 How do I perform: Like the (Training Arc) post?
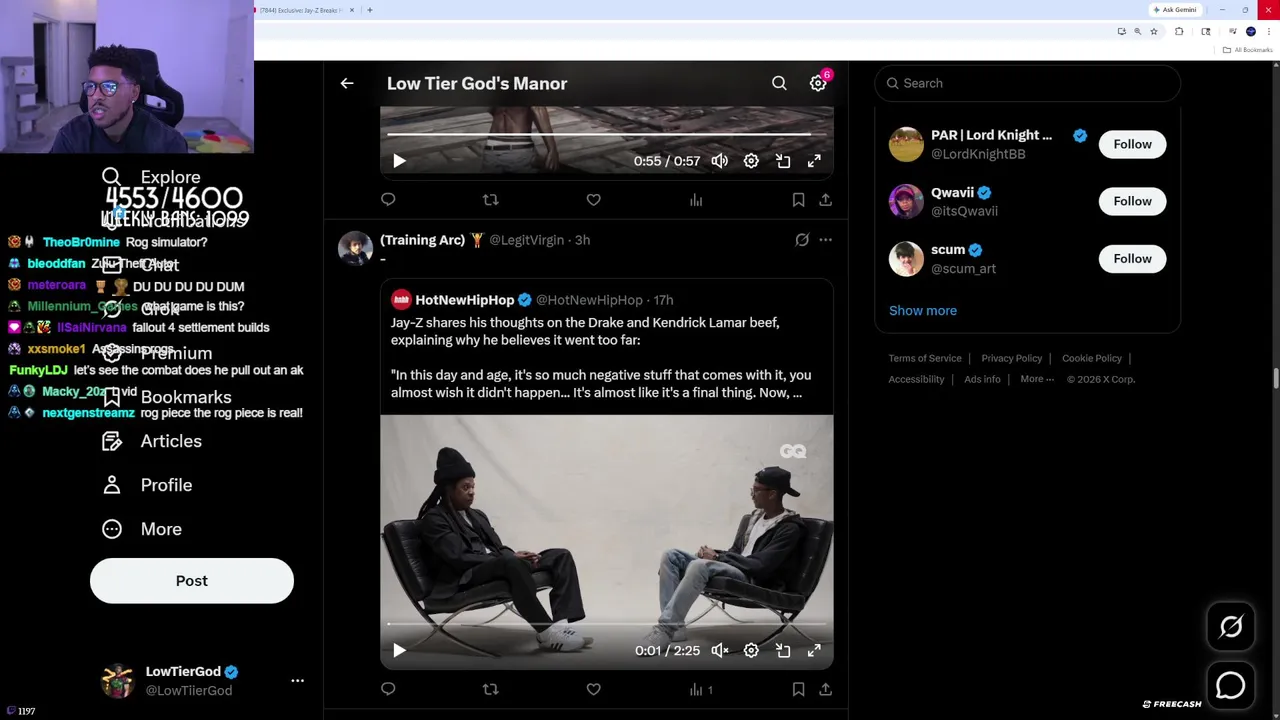tap(593, 689)
